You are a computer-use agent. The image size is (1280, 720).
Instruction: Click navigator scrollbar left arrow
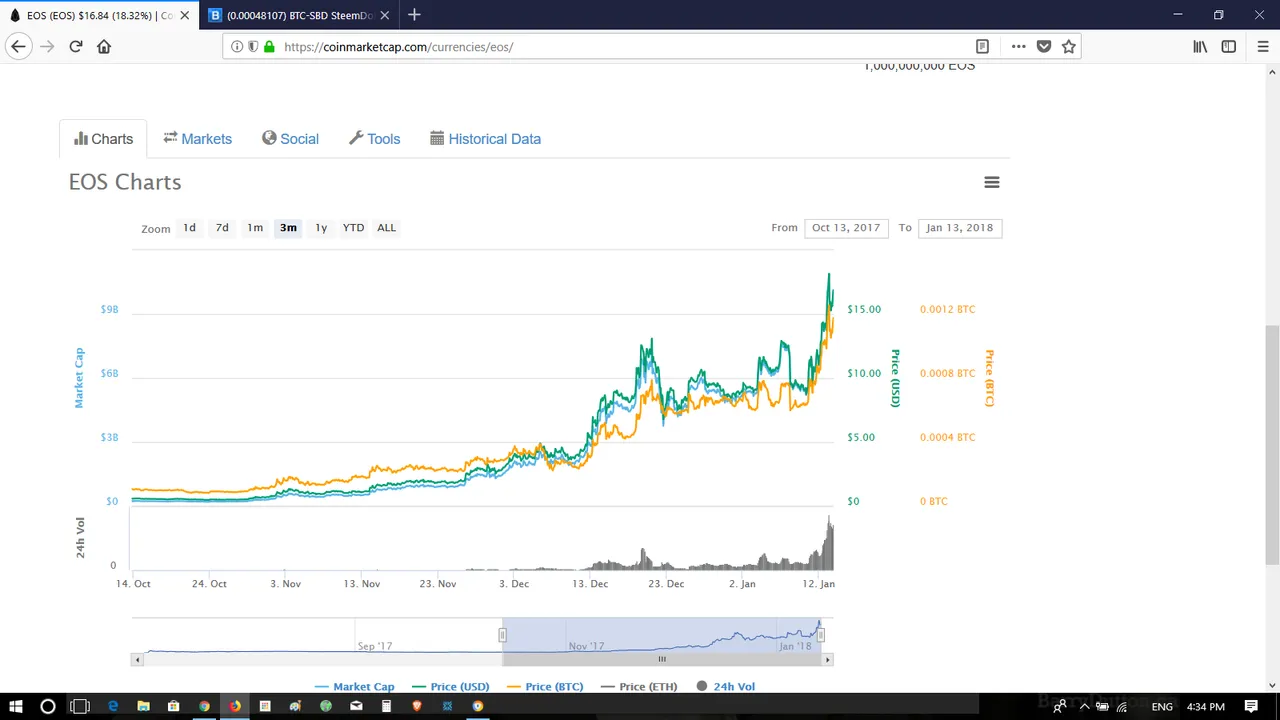click(136, 660)
